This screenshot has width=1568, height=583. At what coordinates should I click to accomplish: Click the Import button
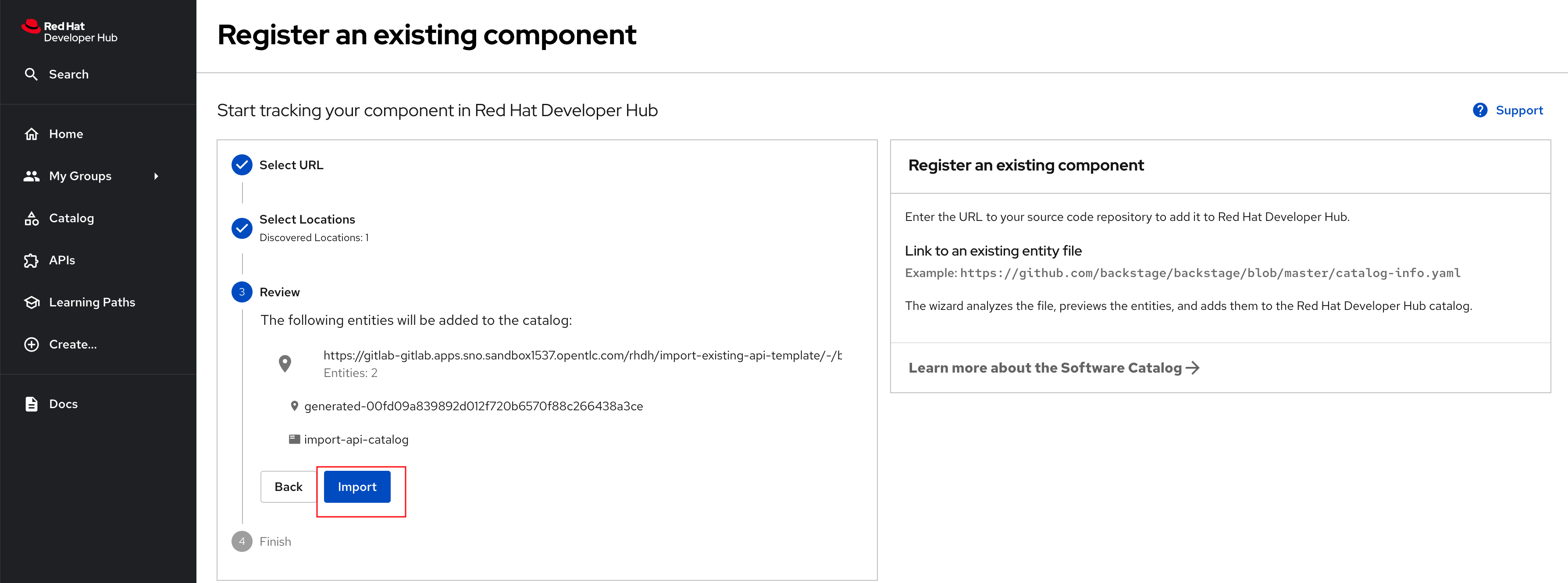click(x=357, y=487)
